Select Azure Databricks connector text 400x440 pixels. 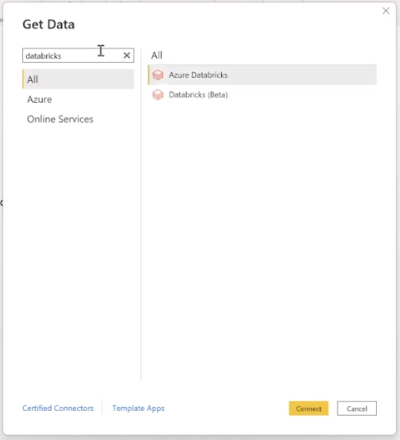coord(198,75)
